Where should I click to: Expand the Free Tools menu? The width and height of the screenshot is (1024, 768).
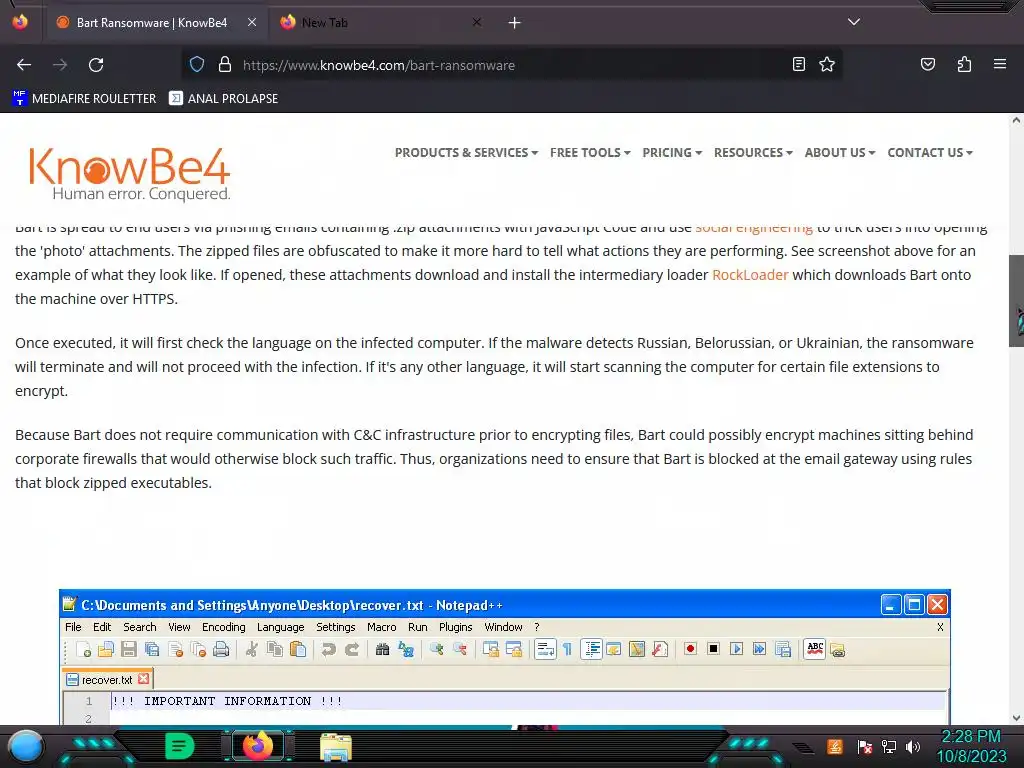590,152
